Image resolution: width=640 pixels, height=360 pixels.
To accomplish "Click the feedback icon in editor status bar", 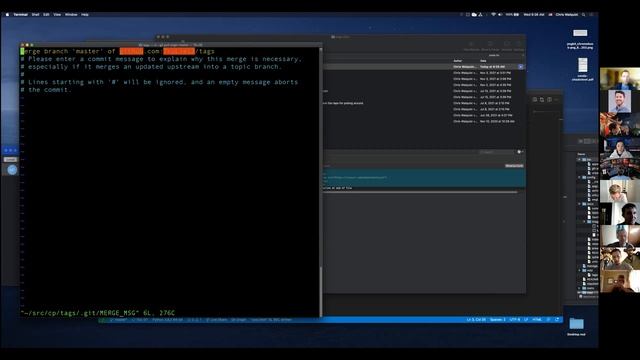I will (548, 320).
